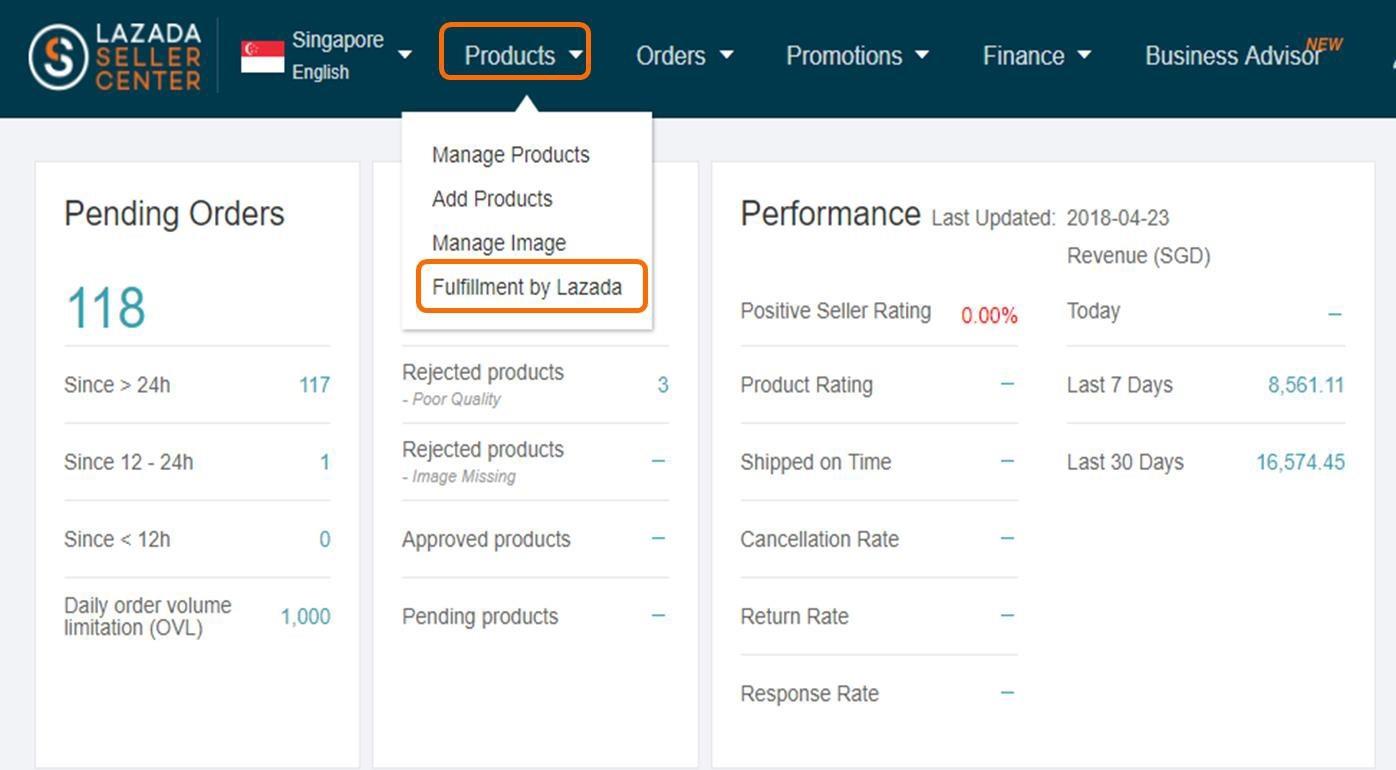This screenshot has width=1396, height=770.
Task: Expand the Singapore English country dropdown arrow
Action: 405,54
